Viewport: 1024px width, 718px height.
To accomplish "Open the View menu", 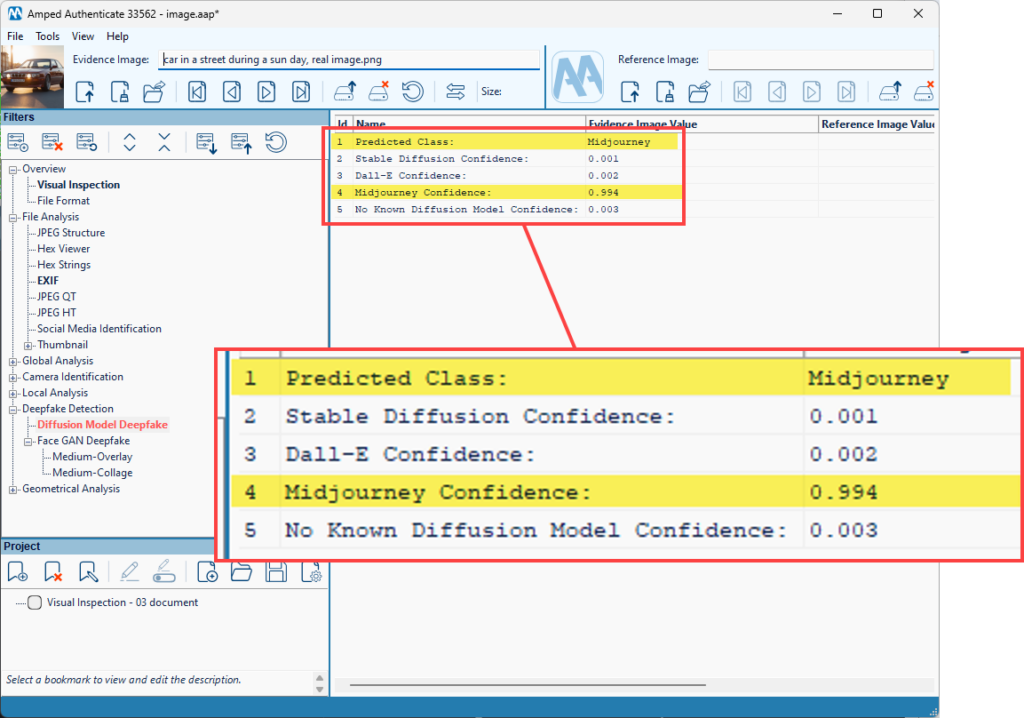I will click(x=82, y=36).
